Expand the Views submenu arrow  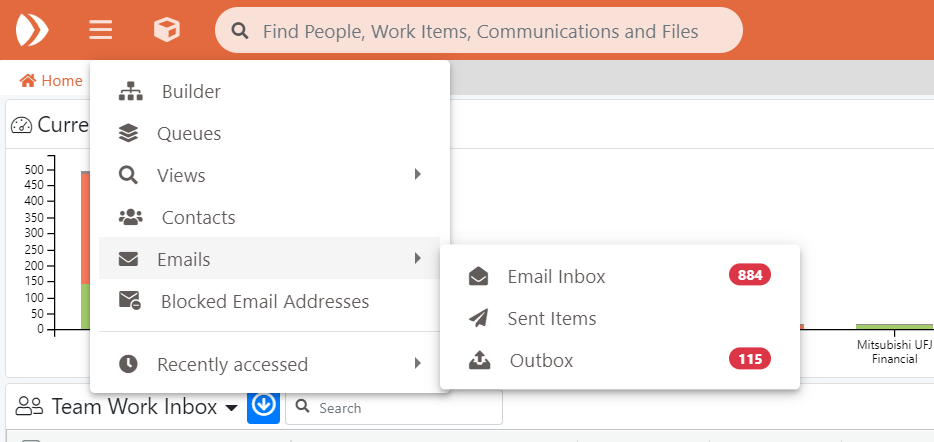point(418,175)
